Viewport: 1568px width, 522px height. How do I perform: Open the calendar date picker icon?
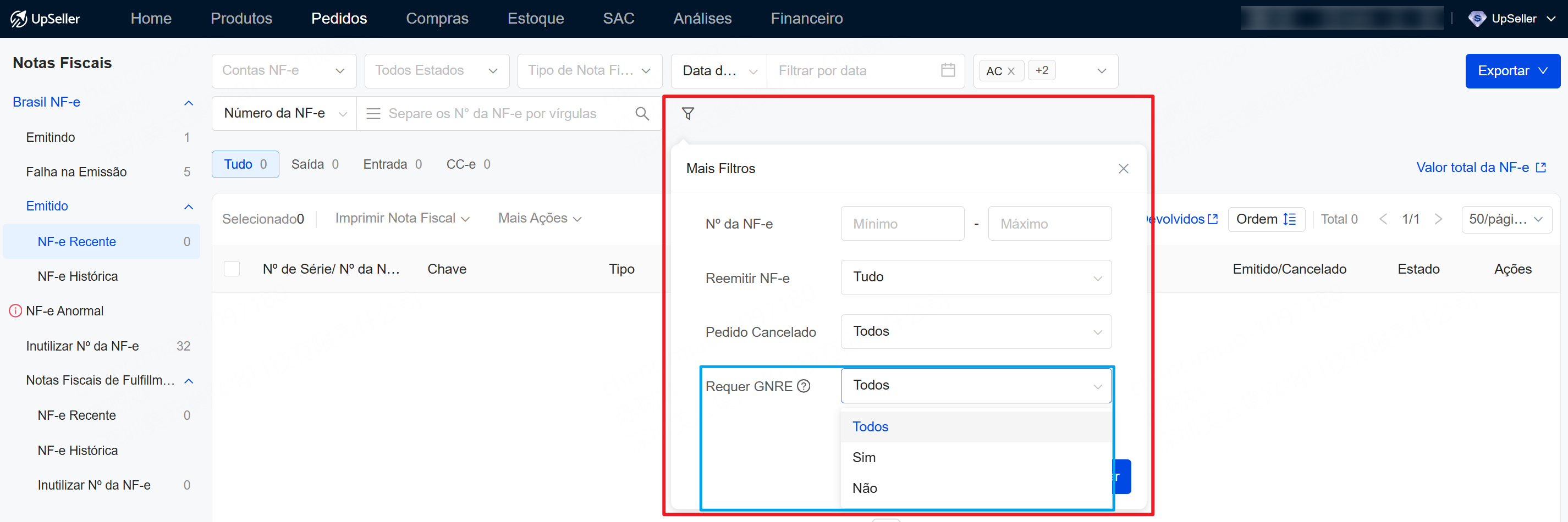947,70
